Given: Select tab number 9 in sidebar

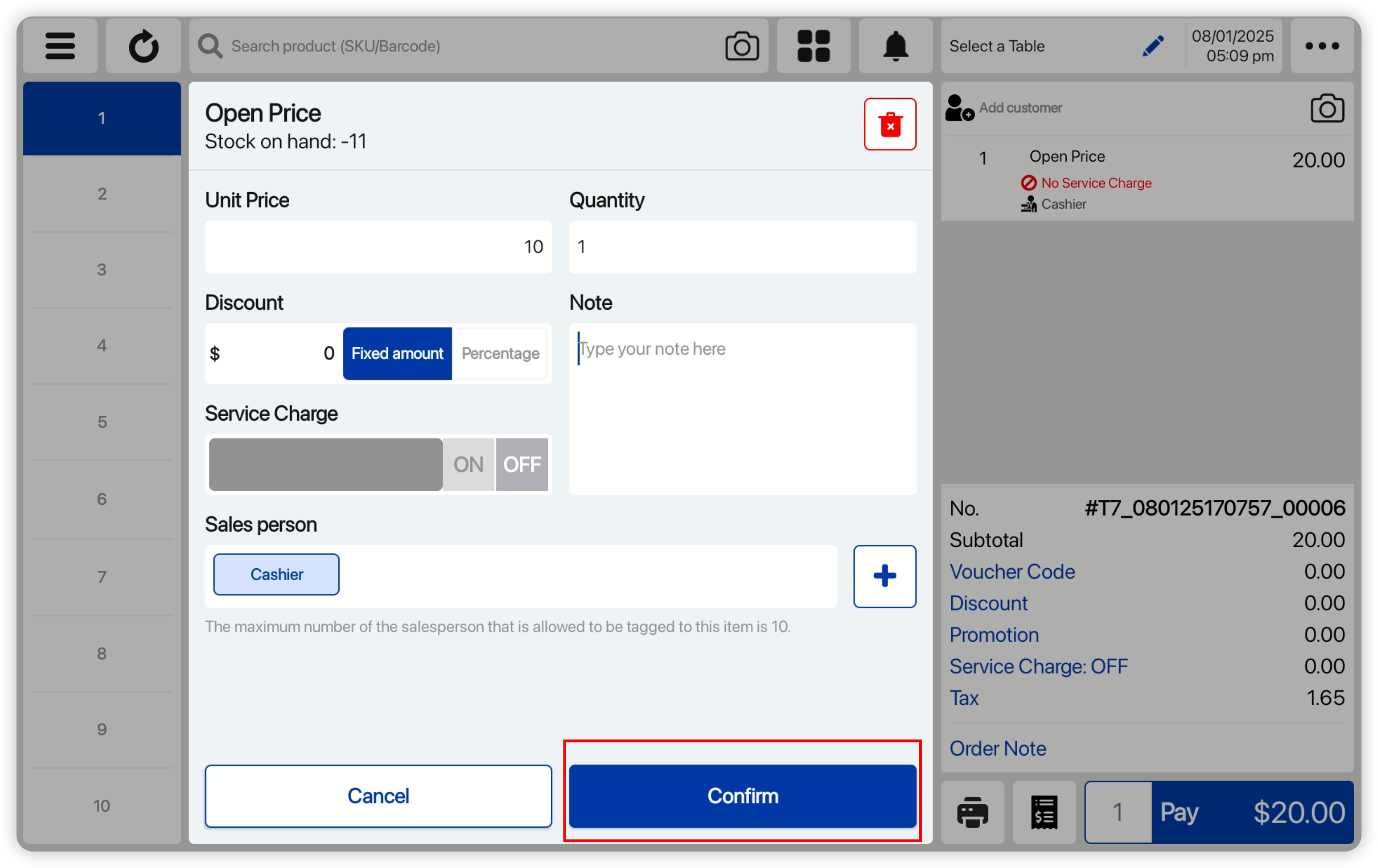Looking at the screenshot, I should [x=102, y=730].
